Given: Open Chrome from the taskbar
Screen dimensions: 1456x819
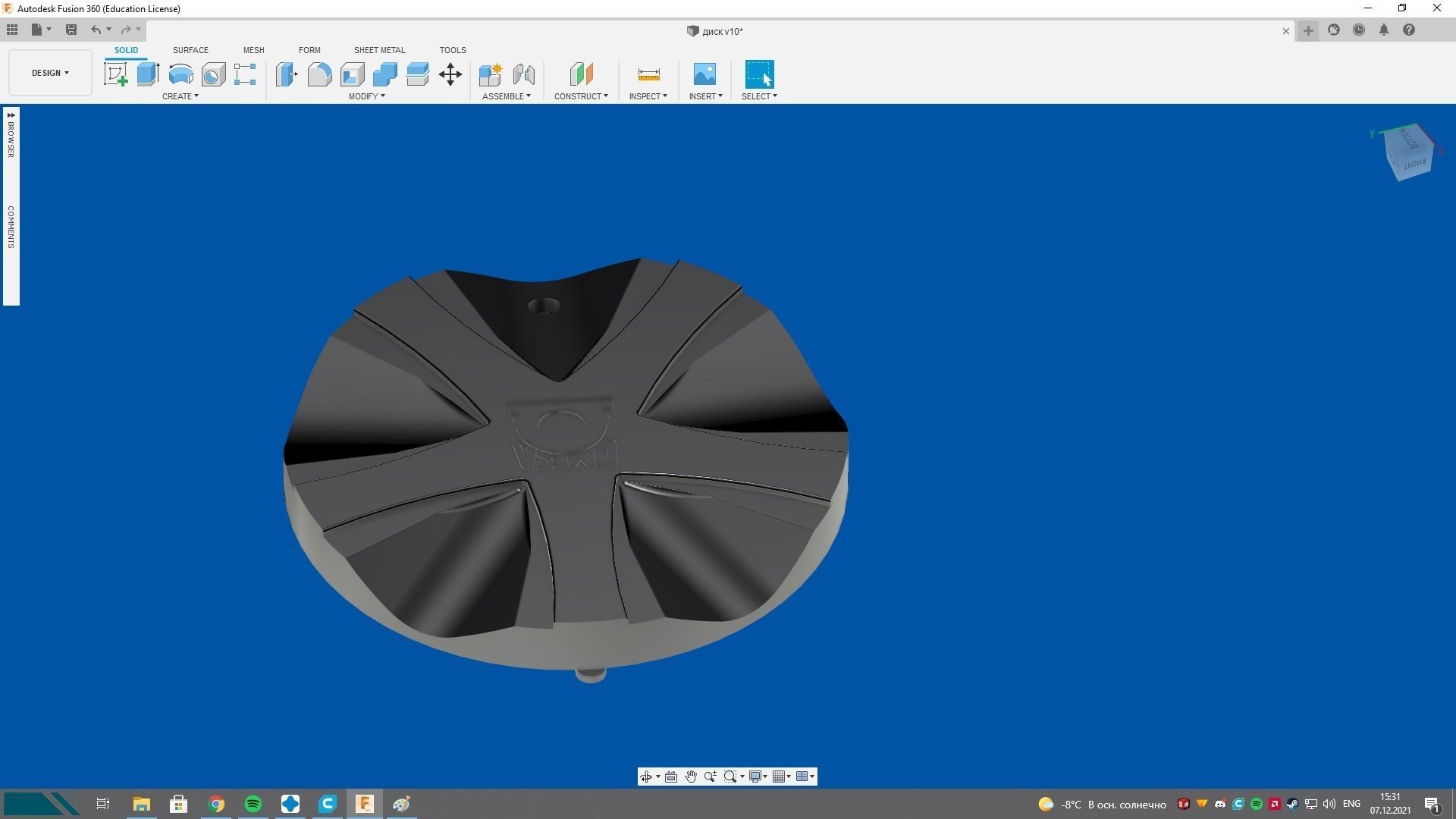Looking at the screenshot, I should (x=216, y=804).
